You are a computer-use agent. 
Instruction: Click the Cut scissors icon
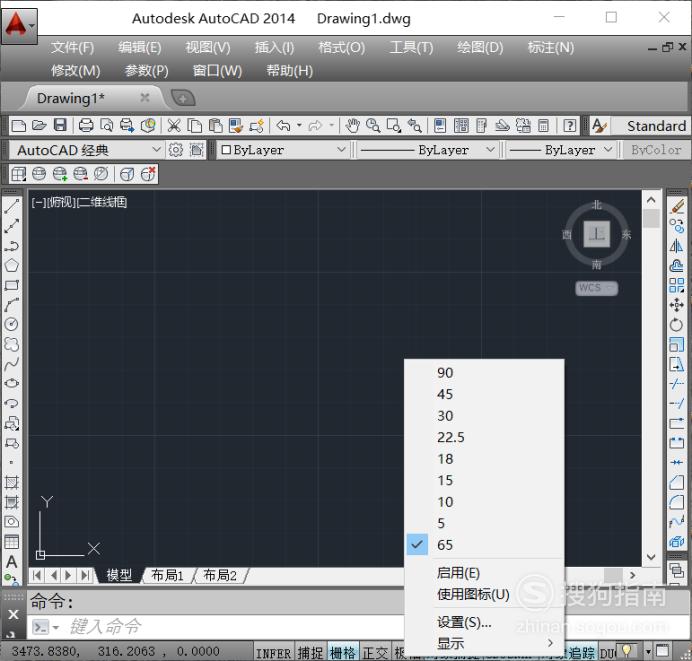174,126
